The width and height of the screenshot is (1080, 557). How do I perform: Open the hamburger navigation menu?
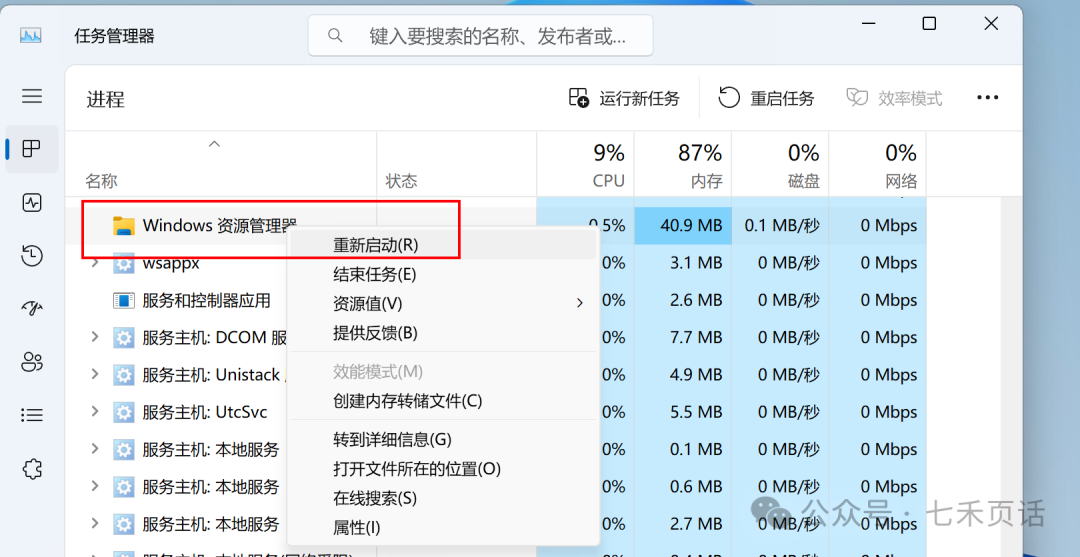pyautogui.click(x=32, y=96)
